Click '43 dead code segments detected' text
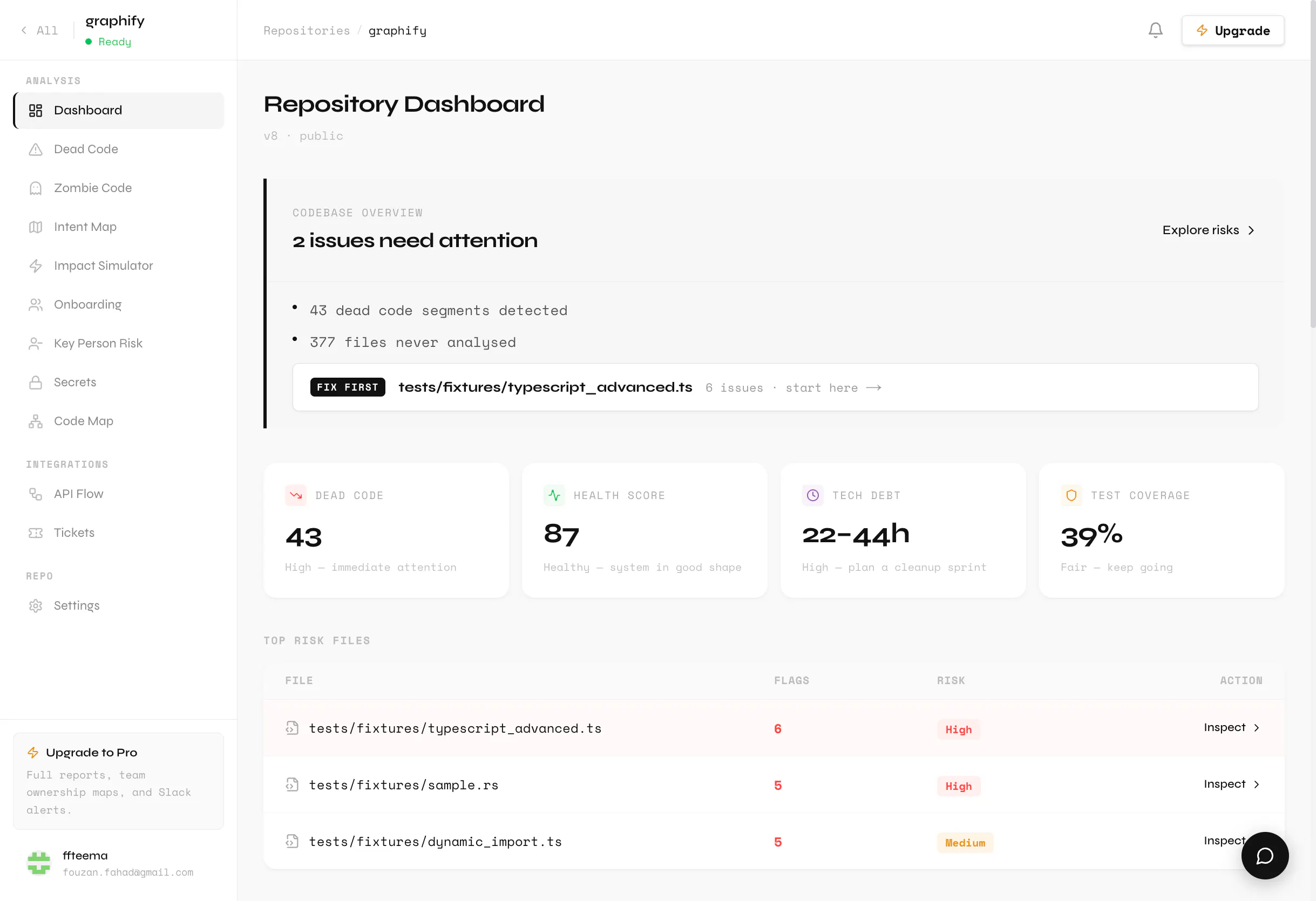This screenshot has height=901, width=1316. coord(438,311)
